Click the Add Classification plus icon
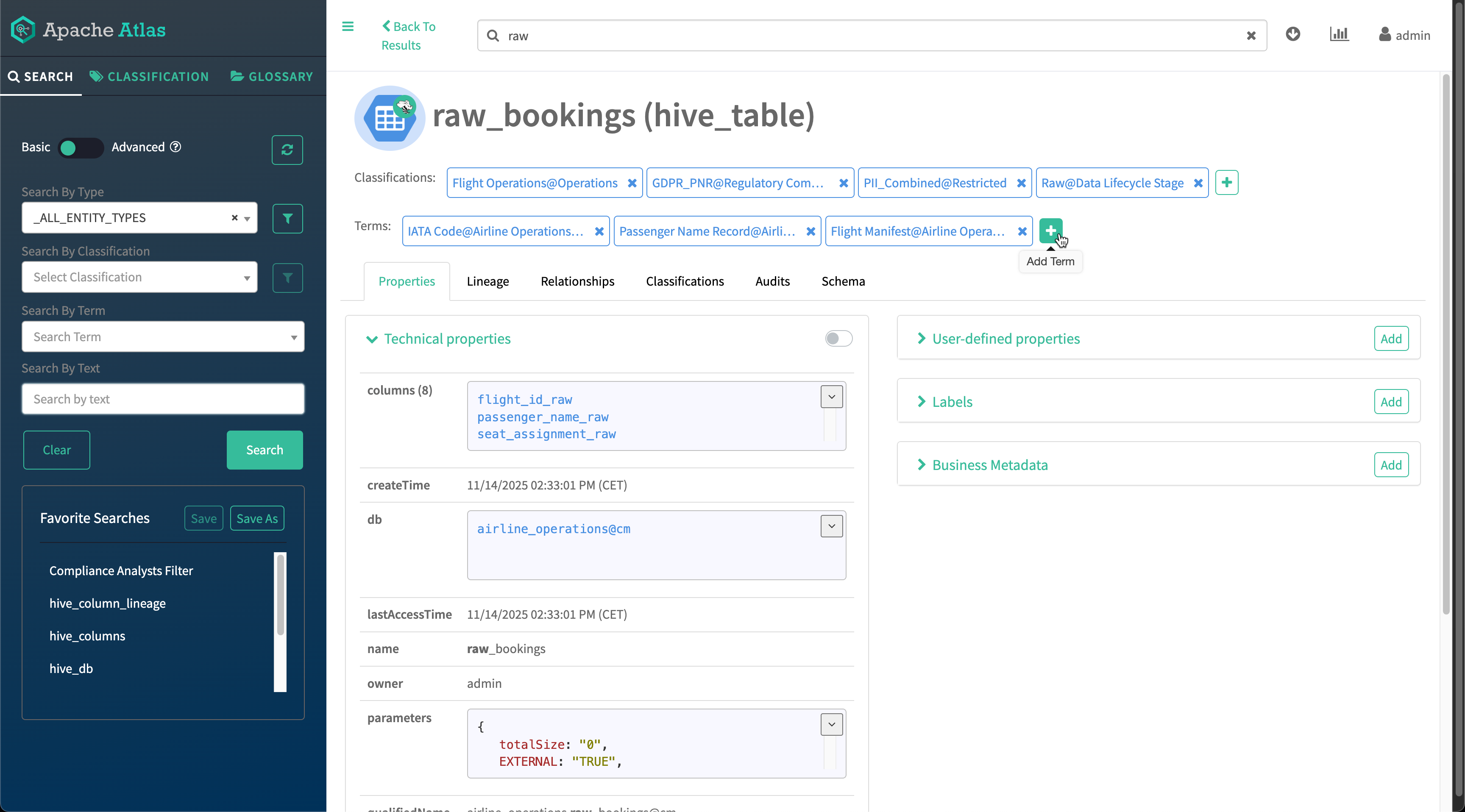 1226,183
